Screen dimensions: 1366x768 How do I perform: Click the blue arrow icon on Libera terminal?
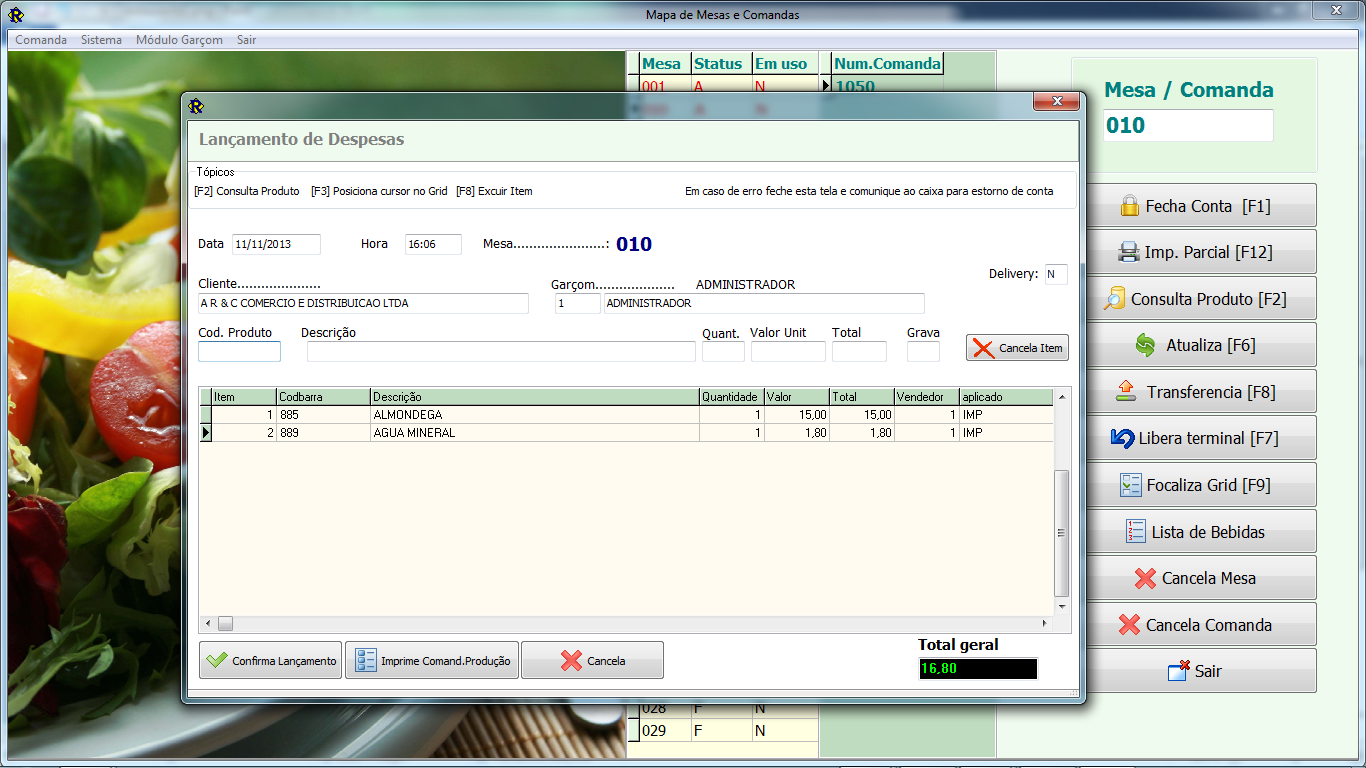tap(1122, 438)
